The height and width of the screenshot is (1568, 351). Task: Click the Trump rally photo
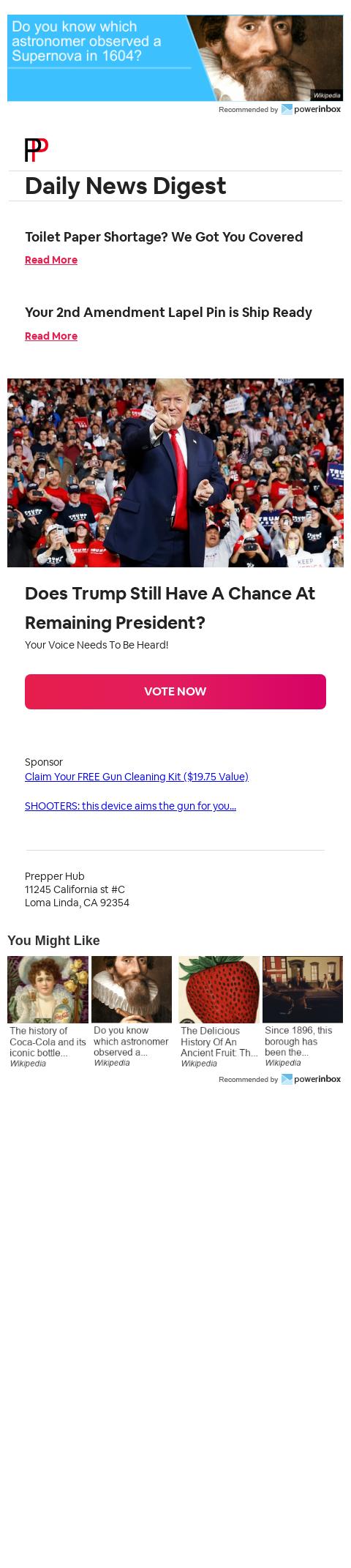(175, 473)
